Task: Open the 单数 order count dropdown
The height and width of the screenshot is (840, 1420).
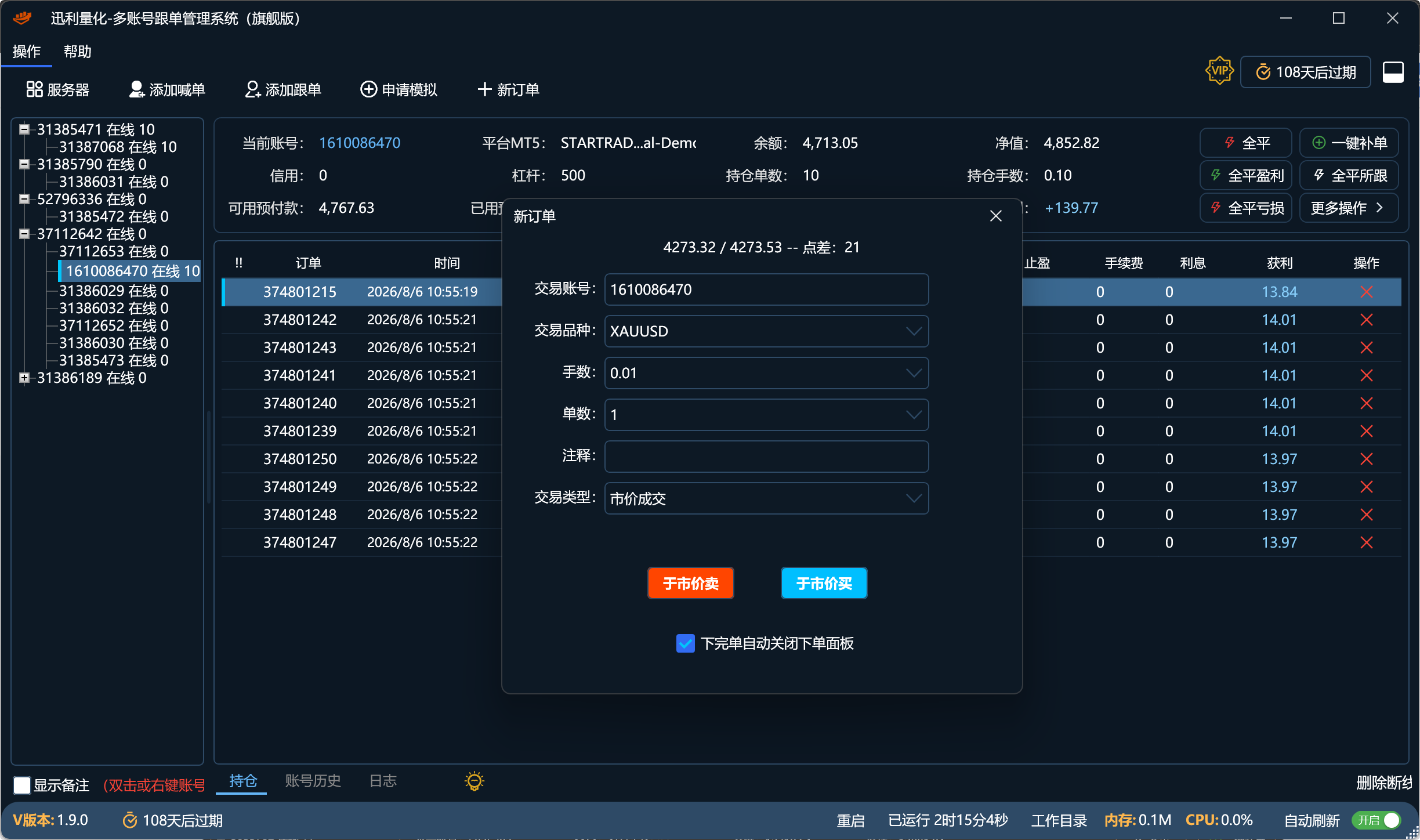Action: click(766, 415)
